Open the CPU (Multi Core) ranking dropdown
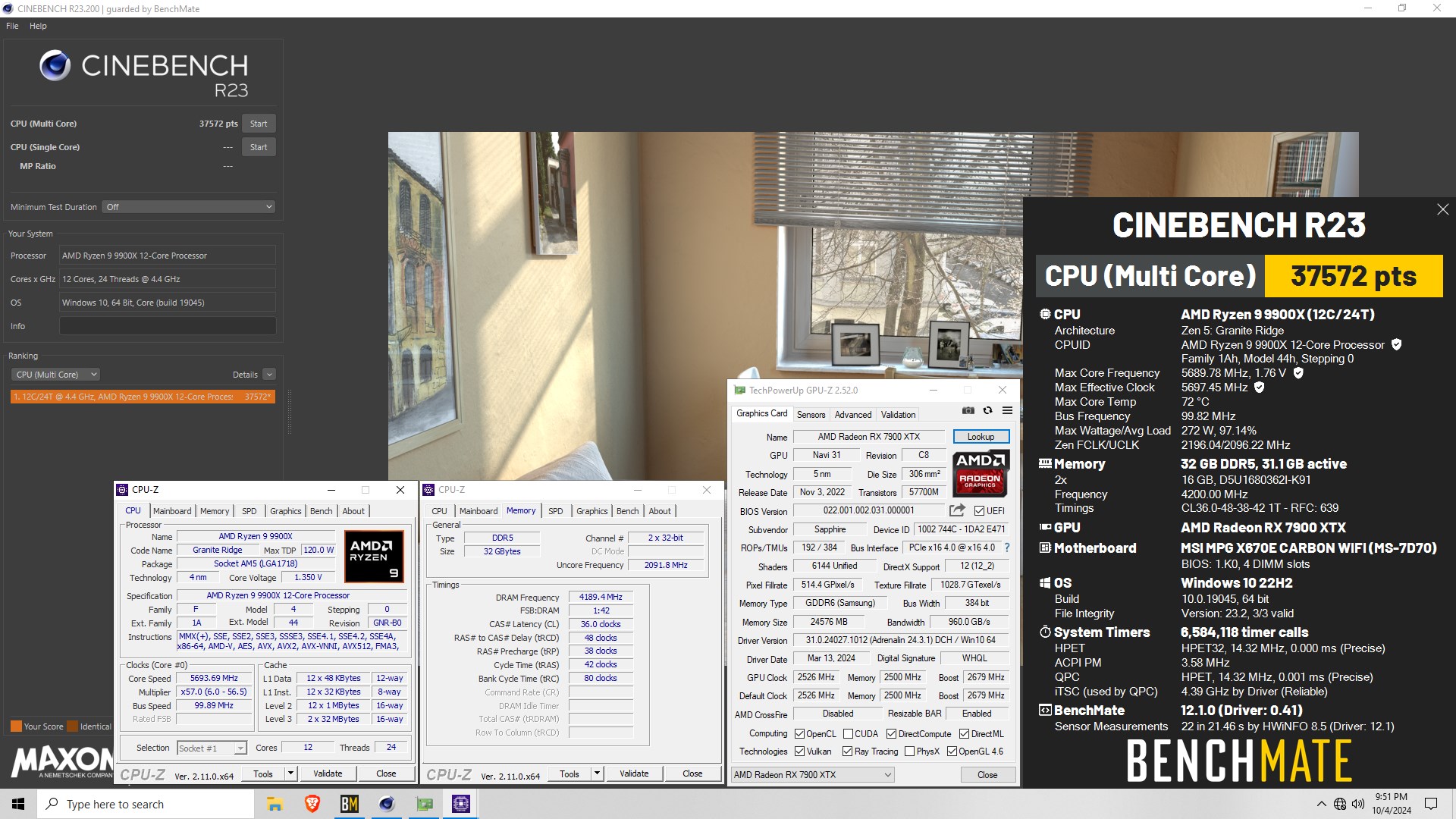Screen dimensions: 1456x819 (55, 375)
